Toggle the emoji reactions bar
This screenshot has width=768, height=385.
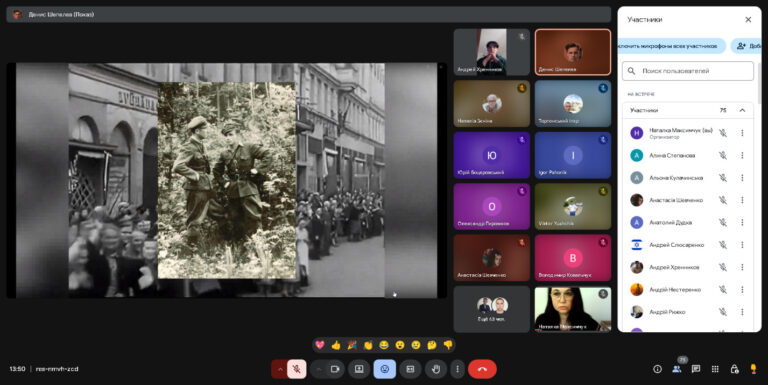384,369
